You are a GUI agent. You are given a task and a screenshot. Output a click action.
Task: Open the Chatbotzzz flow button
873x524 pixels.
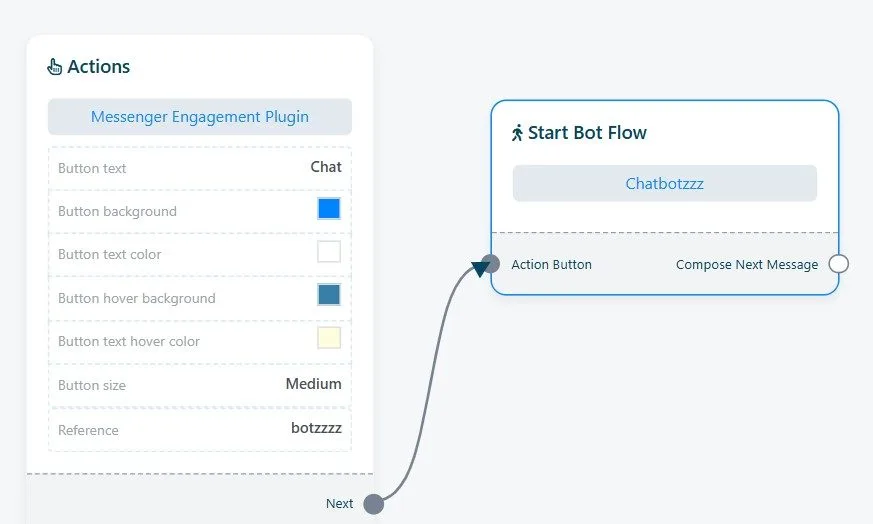pos(665,183)
